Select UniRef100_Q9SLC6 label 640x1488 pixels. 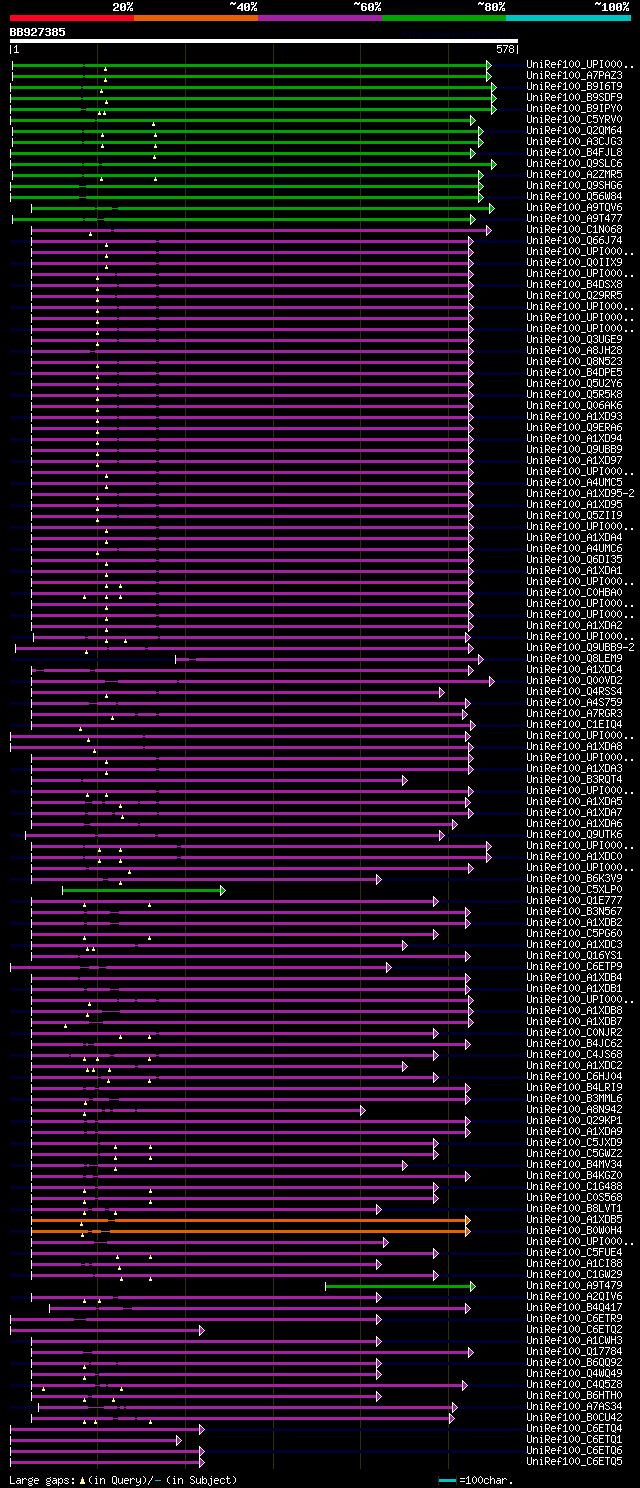(x=574, y=163)
